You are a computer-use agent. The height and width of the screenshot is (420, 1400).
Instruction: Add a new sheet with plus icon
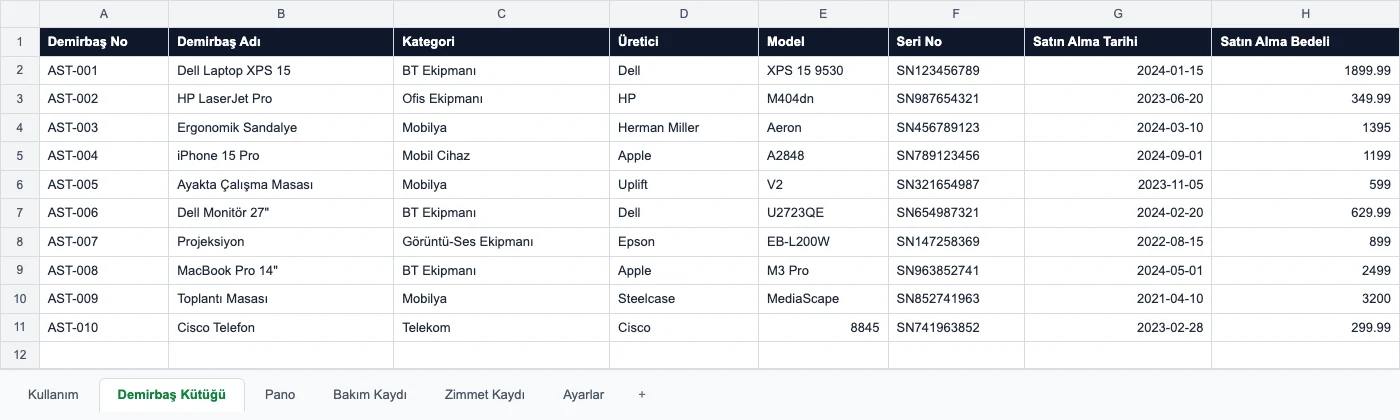click(x=642, y=394)
